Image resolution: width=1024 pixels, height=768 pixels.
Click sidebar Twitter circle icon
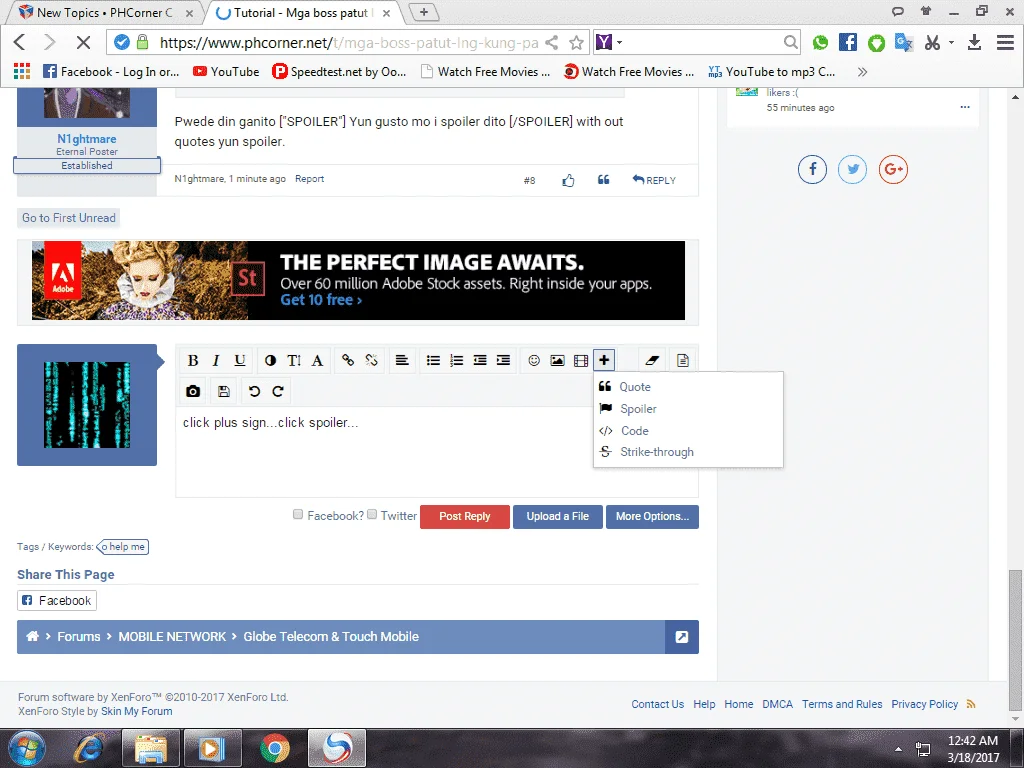pyautogui.click(x=853, y=170)
